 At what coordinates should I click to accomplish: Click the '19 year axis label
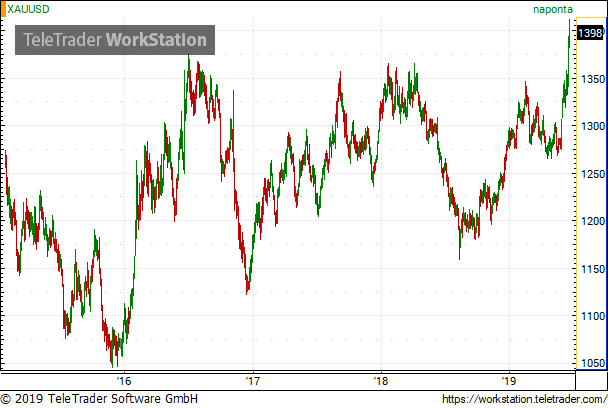click(509, 381)
